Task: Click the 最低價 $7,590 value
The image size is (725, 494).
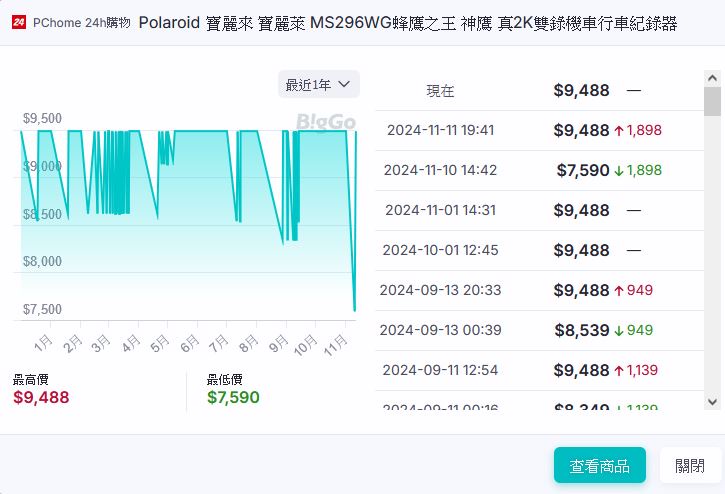Action: point(233,397)
